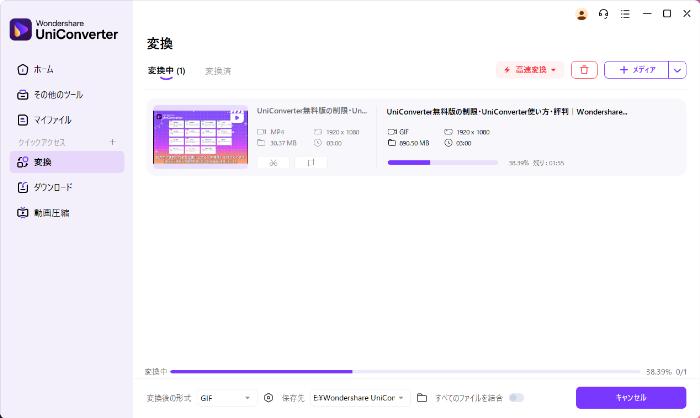Click the output 1920 x 1080 resolution text

pyautogui.click(x=473, y=132)
